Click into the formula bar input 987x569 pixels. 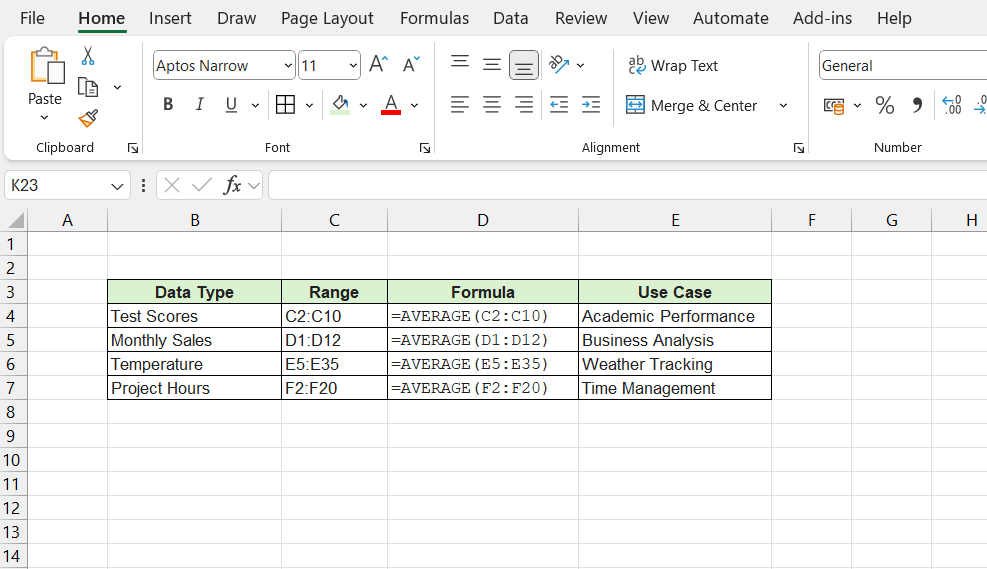pos(628,185)
